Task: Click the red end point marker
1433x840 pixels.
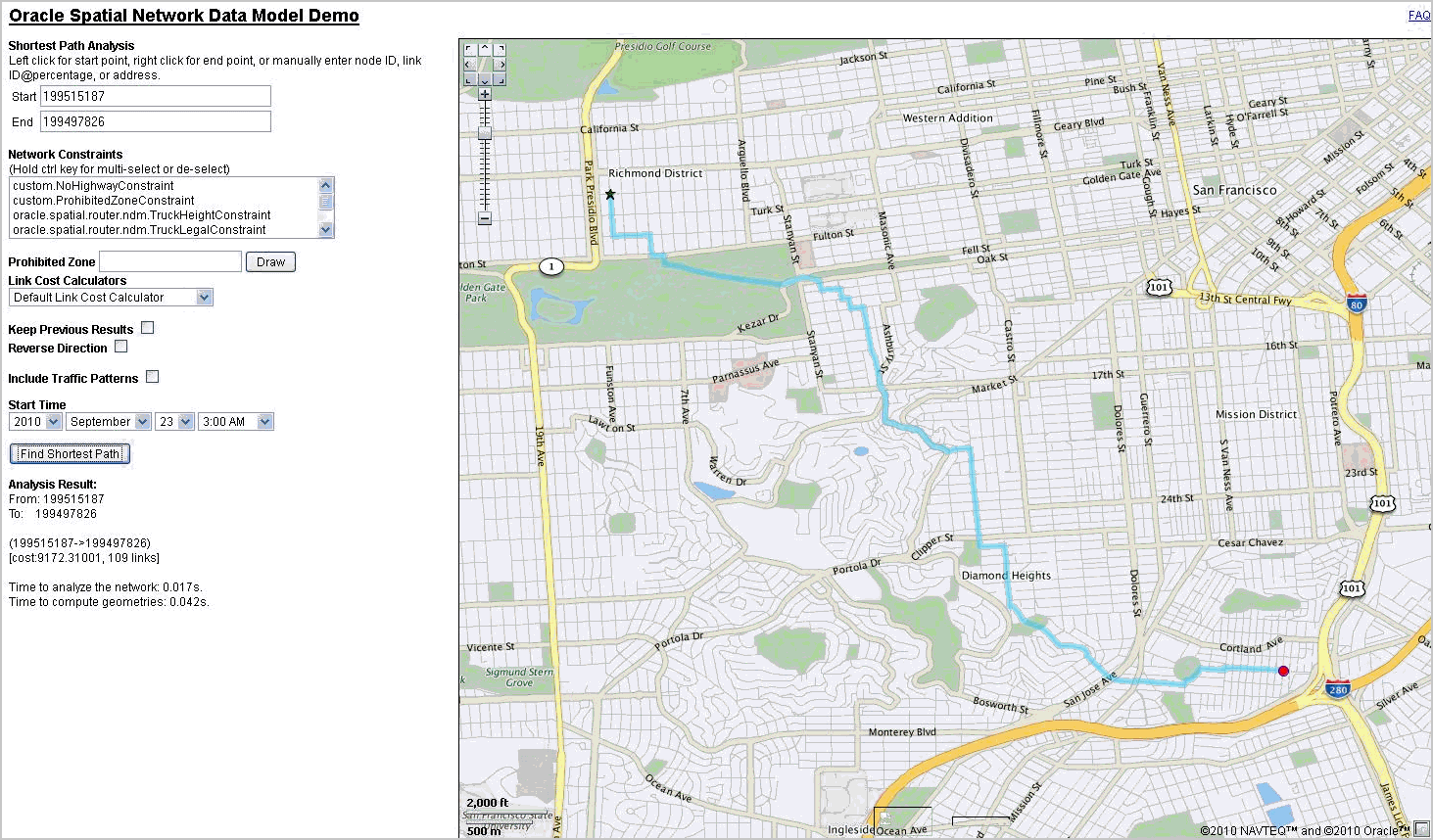Action: click(x=1283, y=671)
